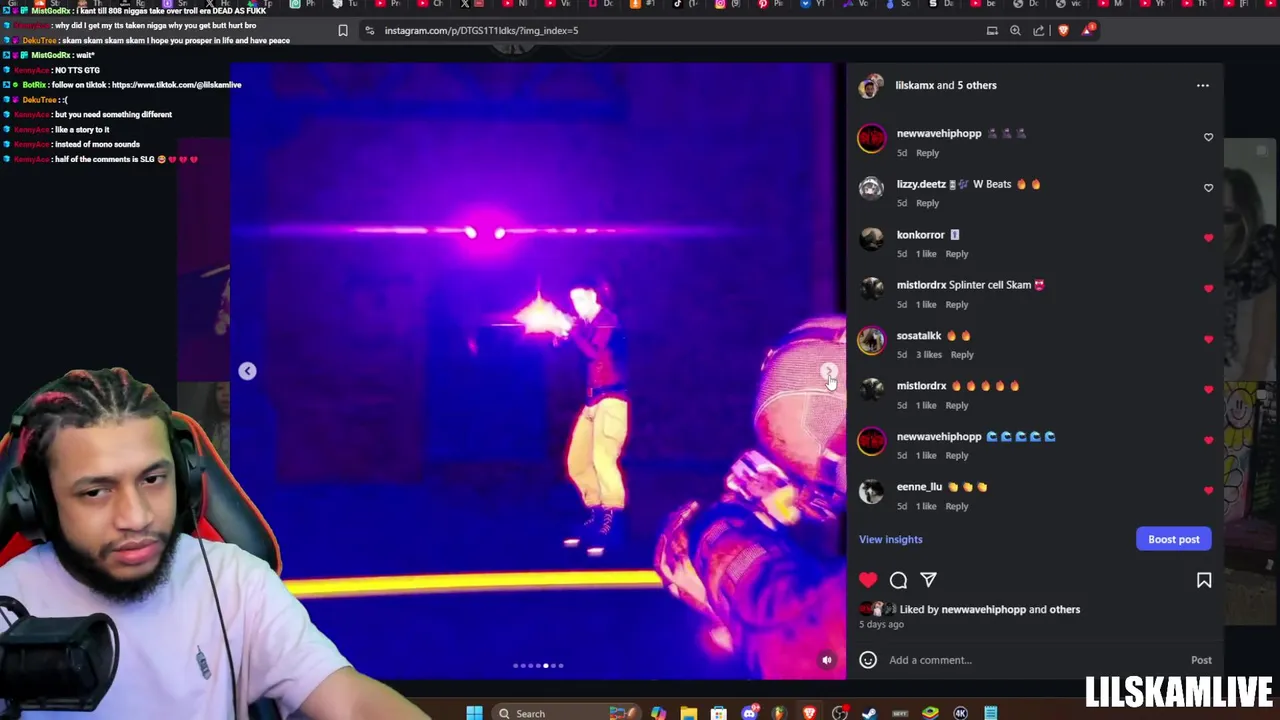Bookmark this page in the address bar
Image resolution: width=1280 pixels, height=720 pixels.
343,30
